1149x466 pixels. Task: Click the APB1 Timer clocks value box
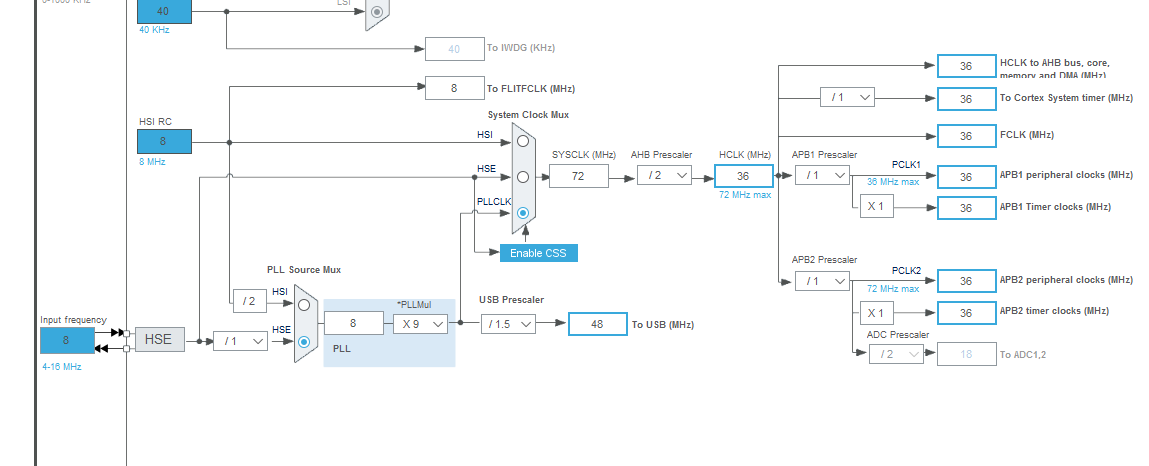coord(967,208)
